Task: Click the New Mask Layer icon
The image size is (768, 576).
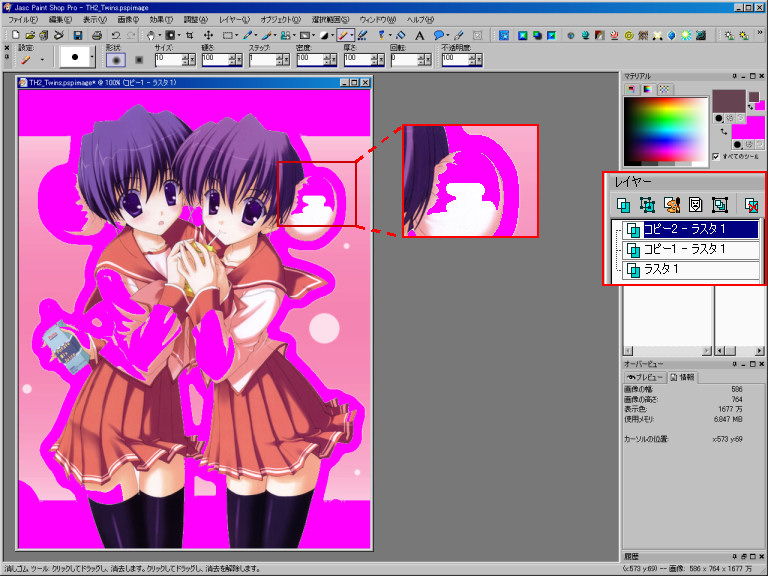Action: 696,205
